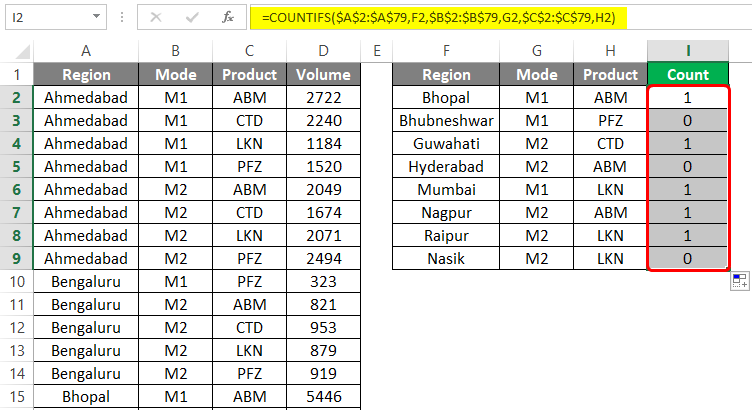Select column I header
Screen dimensions: 752x410
(x=687, y=51)
